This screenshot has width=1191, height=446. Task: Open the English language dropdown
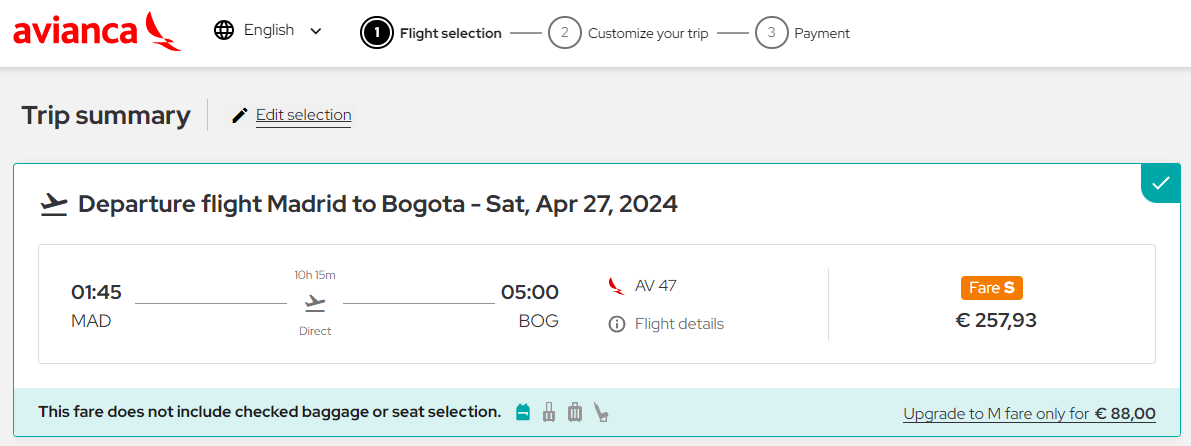[269, 30]
